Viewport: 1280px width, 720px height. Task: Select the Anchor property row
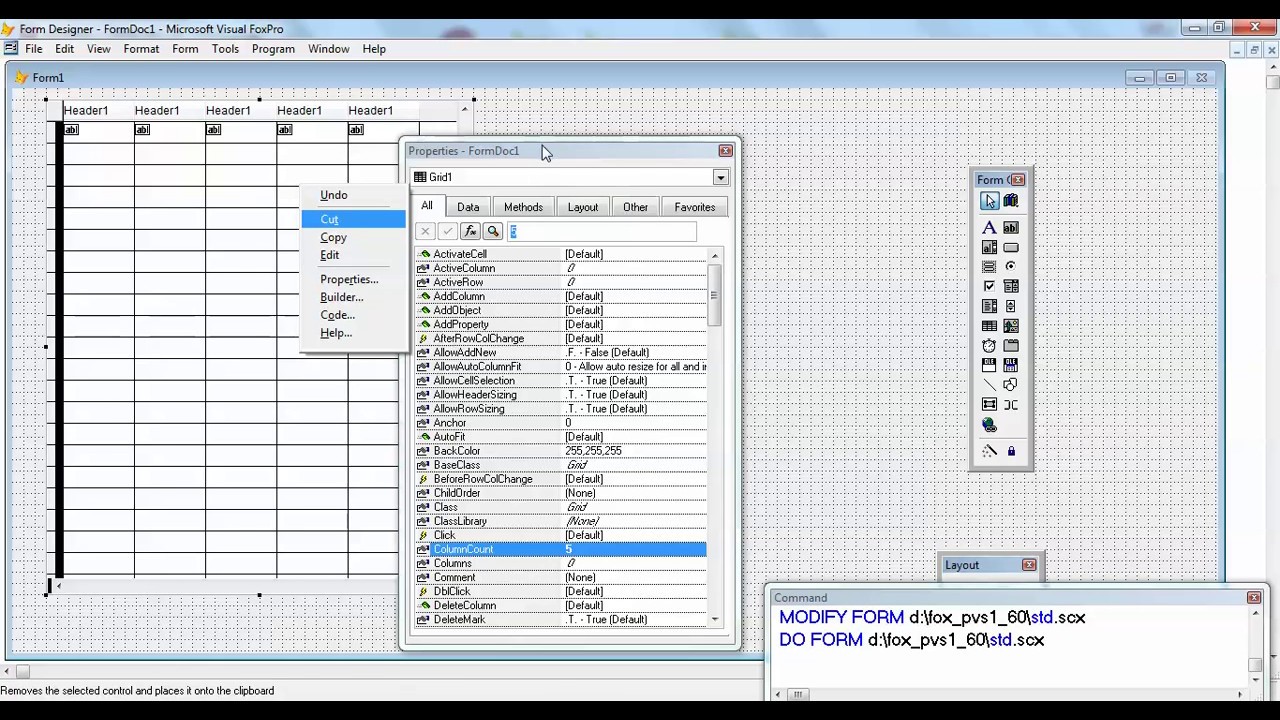pyautogui.click(x=561, y=423)
